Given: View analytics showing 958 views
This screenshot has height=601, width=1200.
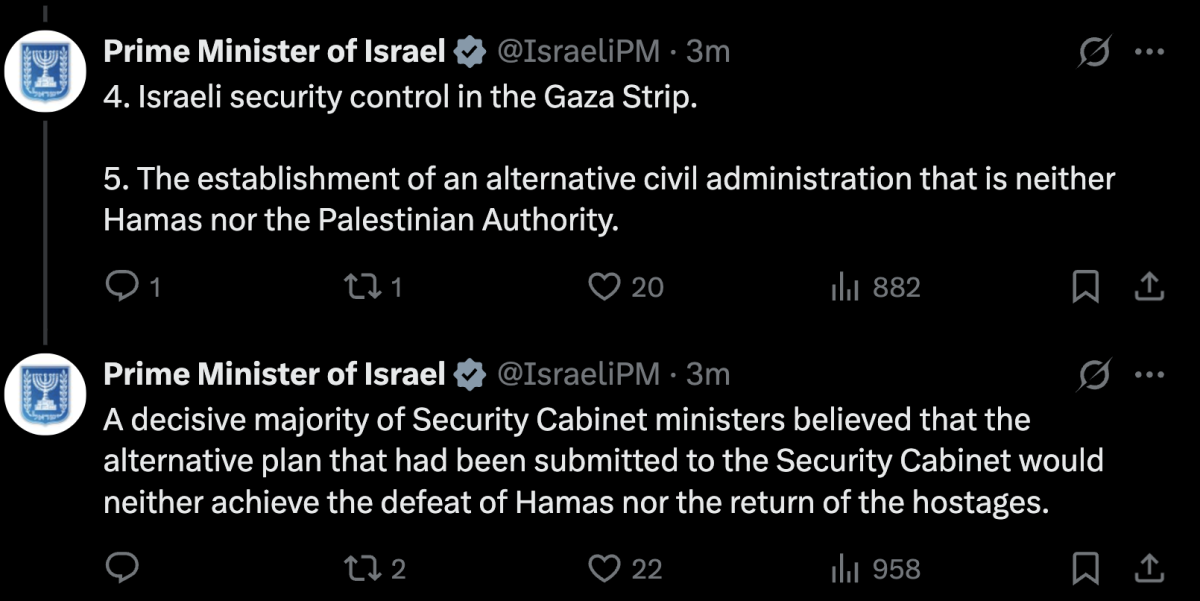Looking at the screenshot, I should click(x=875, y=569).
